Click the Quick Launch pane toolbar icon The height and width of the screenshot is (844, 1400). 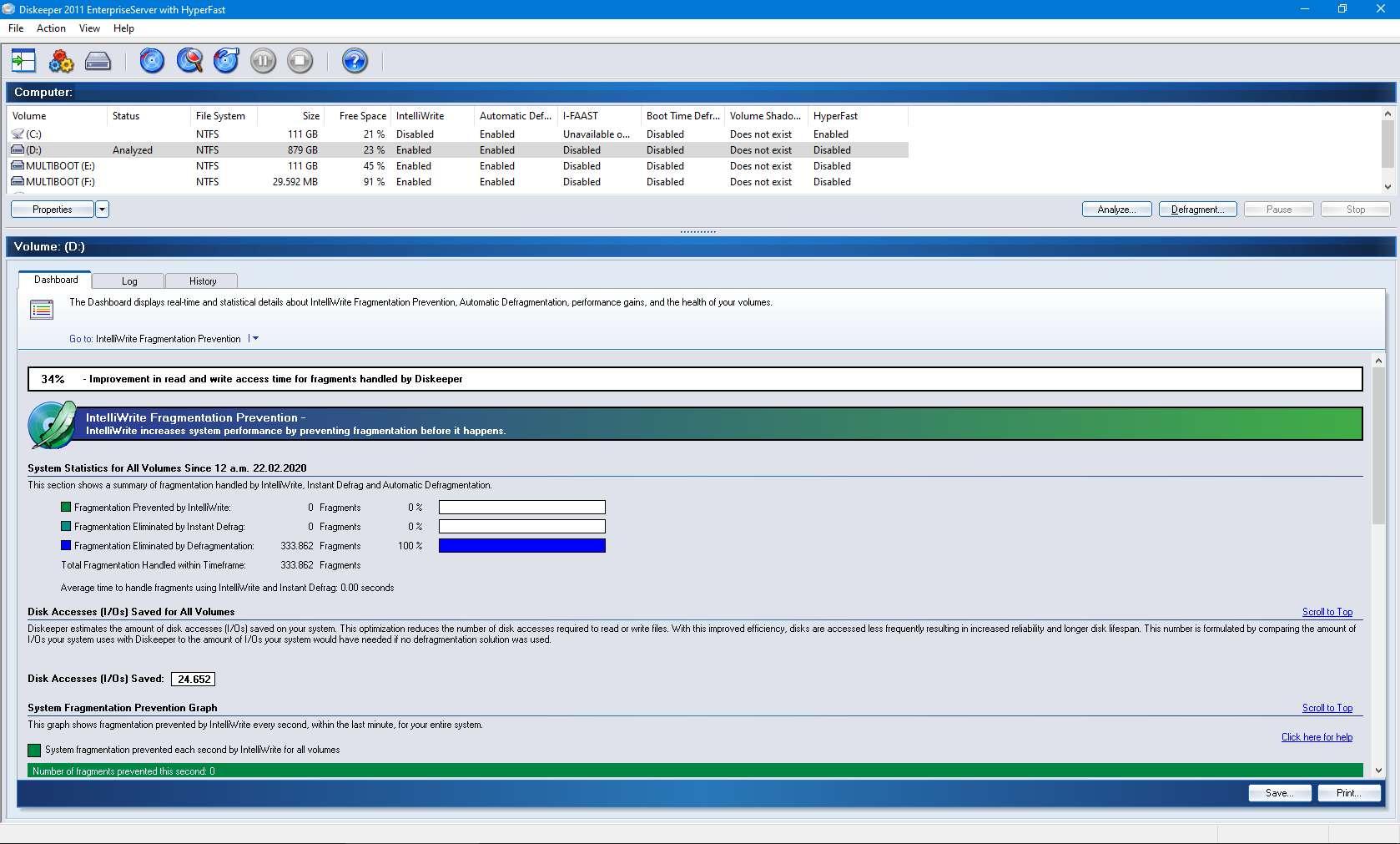click(x=23, y=61)
